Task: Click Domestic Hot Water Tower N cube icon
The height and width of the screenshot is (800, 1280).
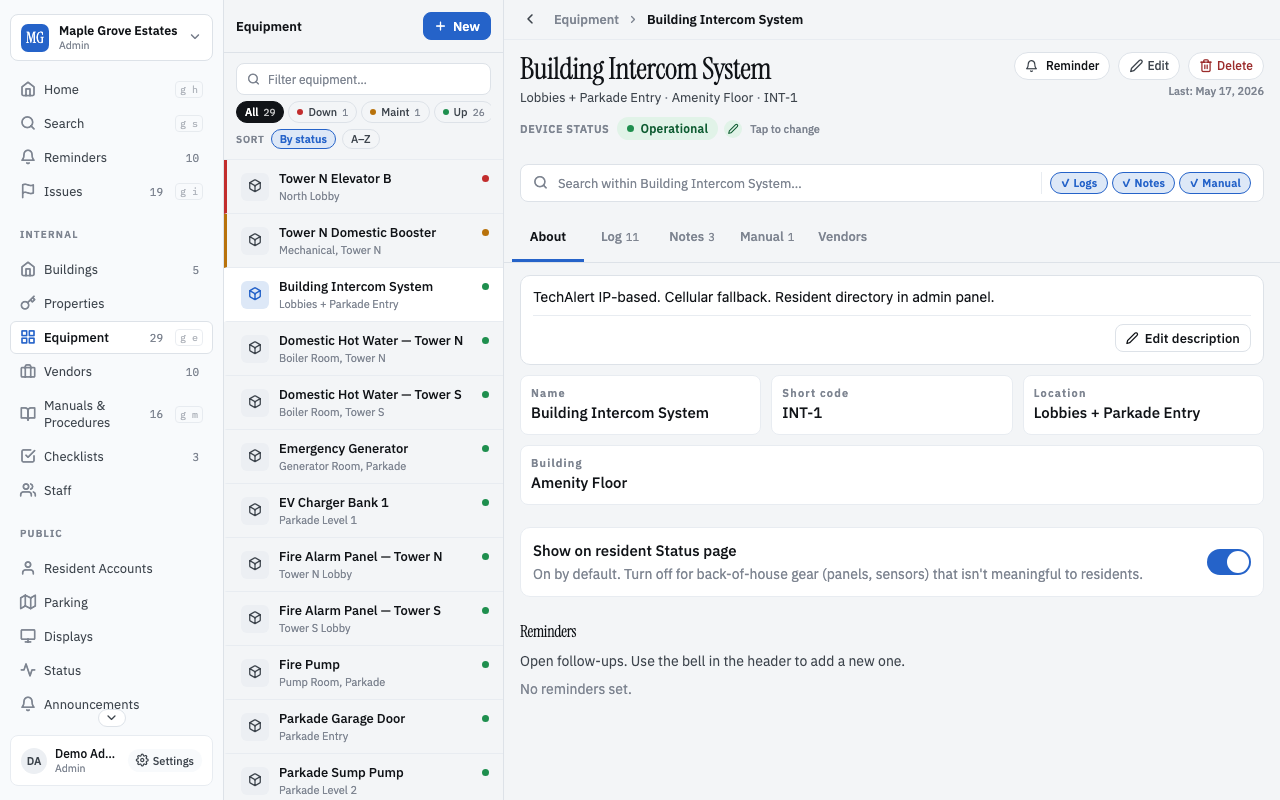Action: coord(255,348)
